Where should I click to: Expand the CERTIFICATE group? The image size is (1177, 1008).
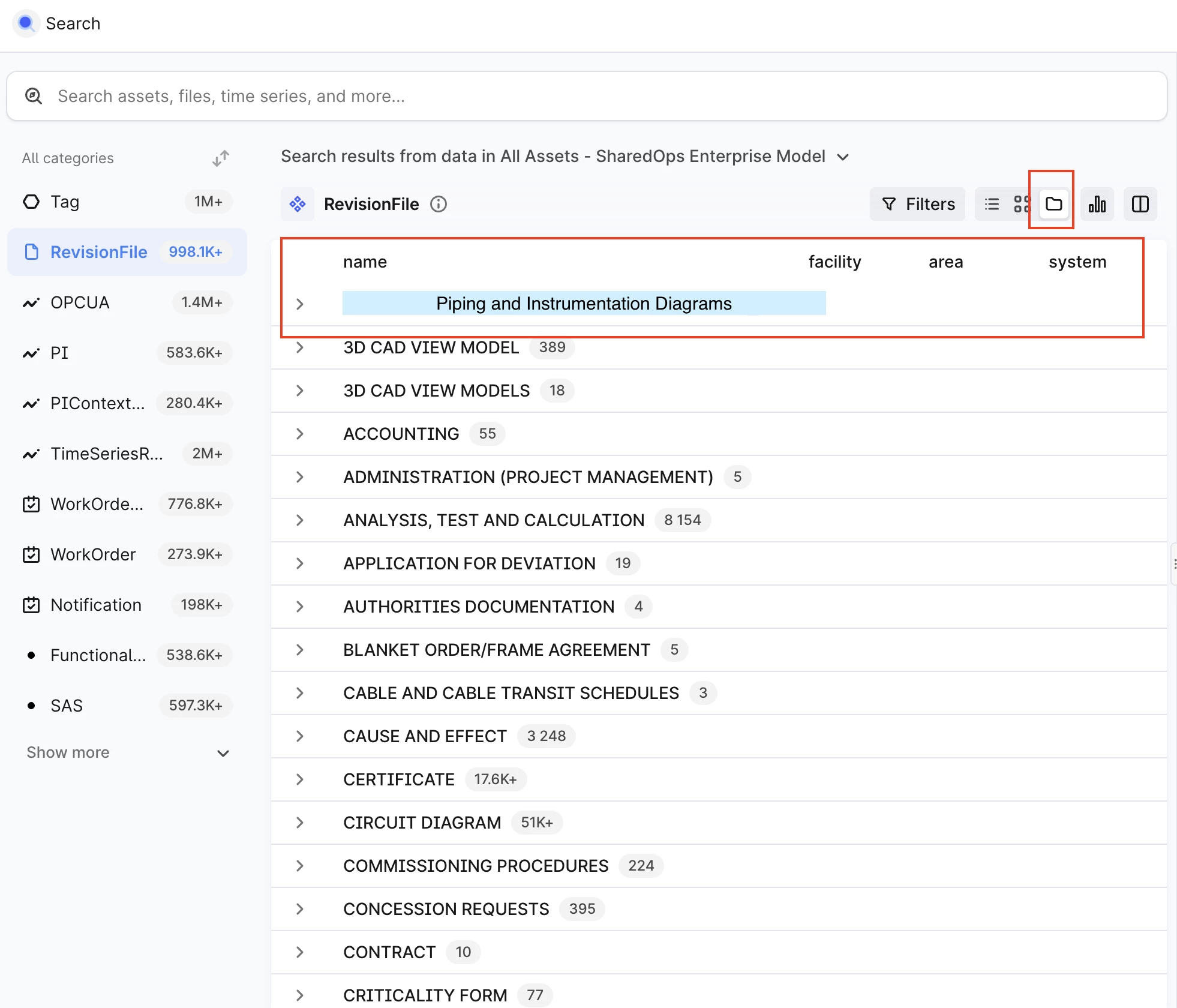pos(300,779)
